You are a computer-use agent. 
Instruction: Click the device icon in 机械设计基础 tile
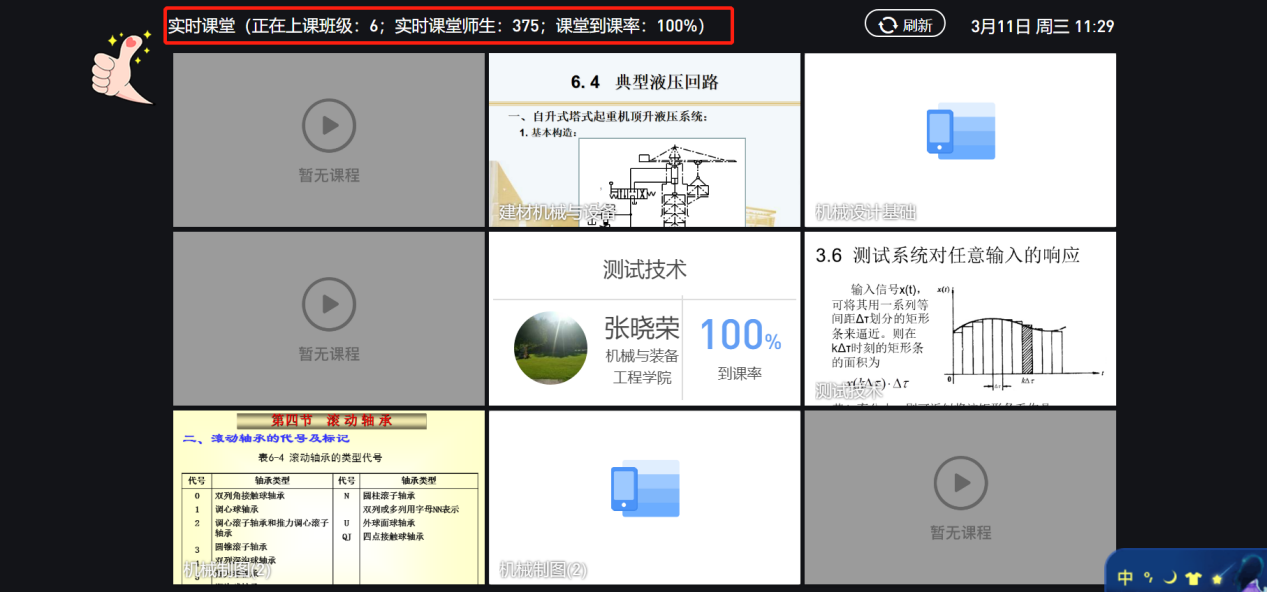click(x=961, y=130)
